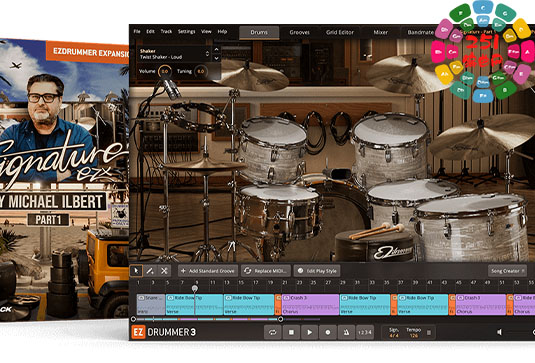Open the Settings menu

coord(186,31)
